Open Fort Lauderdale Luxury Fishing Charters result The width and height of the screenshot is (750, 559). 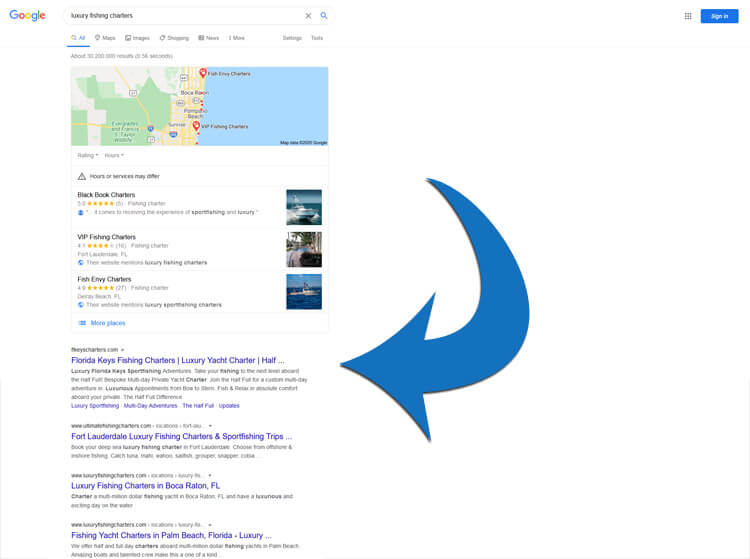pyautogui.click(x=181, y=437)
